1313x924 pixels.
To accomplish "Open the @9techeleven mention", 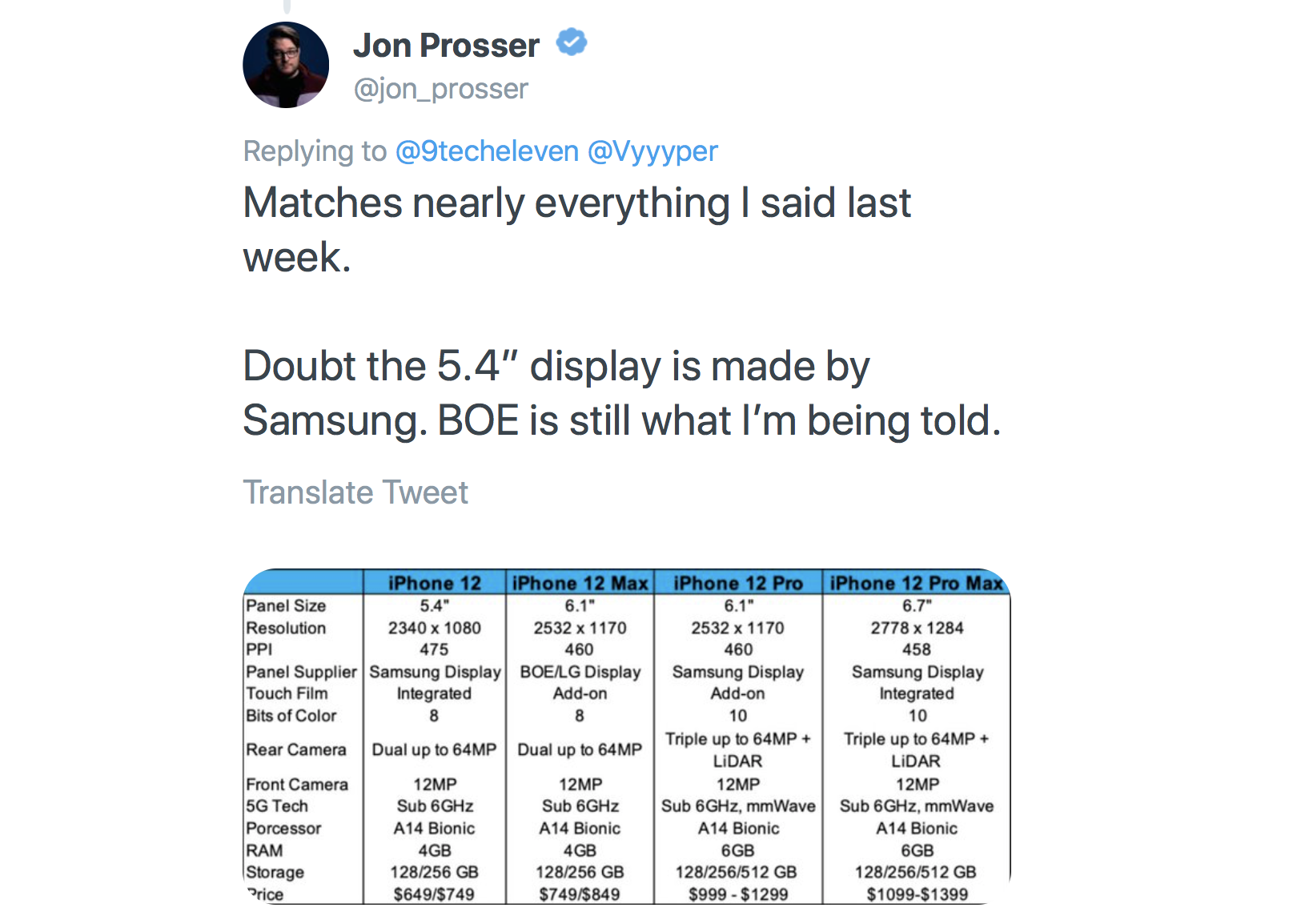I will click(x=487, y=151).
